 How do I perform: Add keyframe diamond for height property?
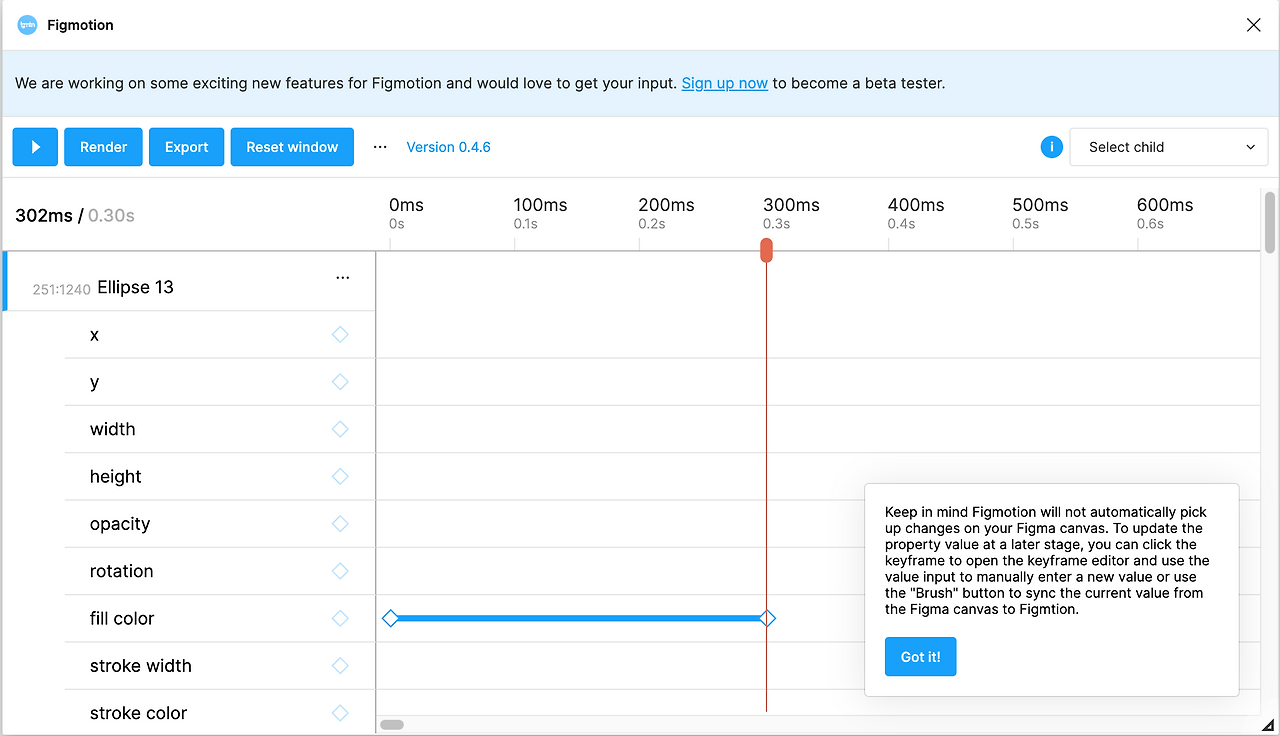pos(340,477)
